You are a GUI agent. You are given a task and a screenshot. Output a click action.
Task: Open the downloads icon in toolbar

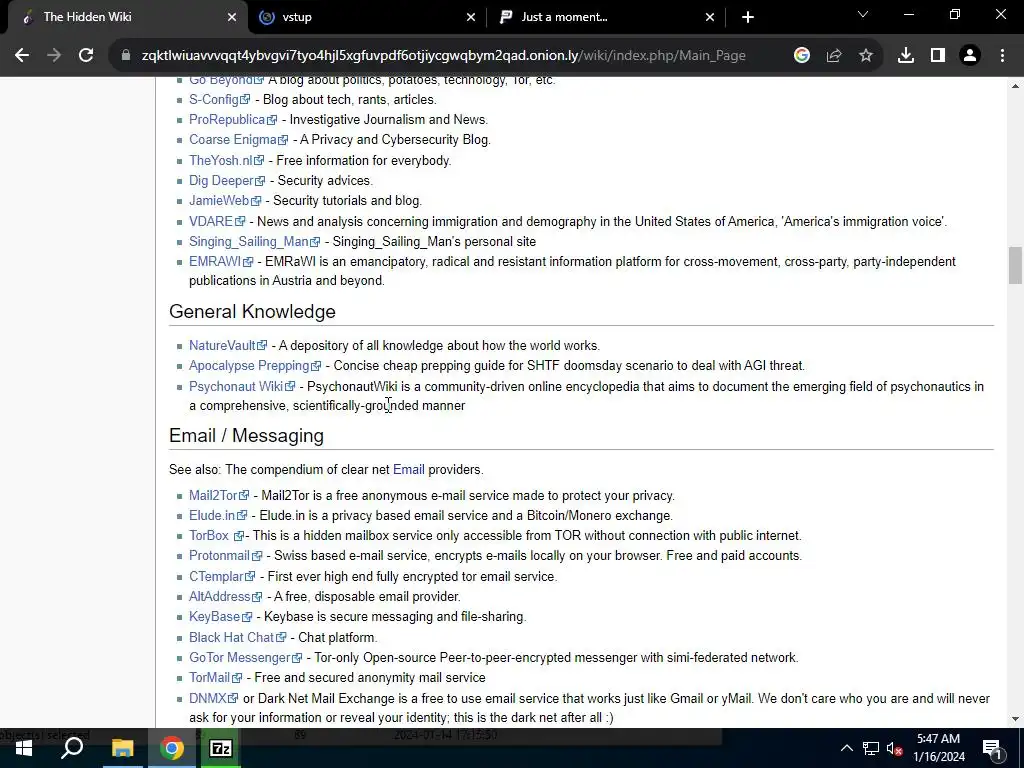pos(906,56)
